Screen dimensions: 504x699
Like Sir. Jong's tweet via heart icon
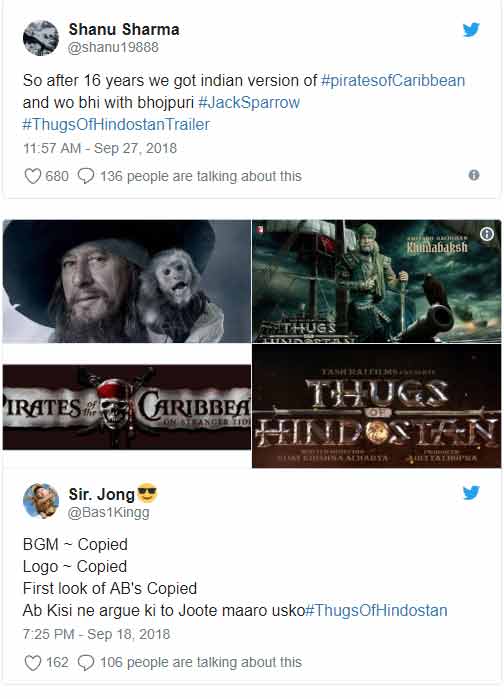[33, 662]
